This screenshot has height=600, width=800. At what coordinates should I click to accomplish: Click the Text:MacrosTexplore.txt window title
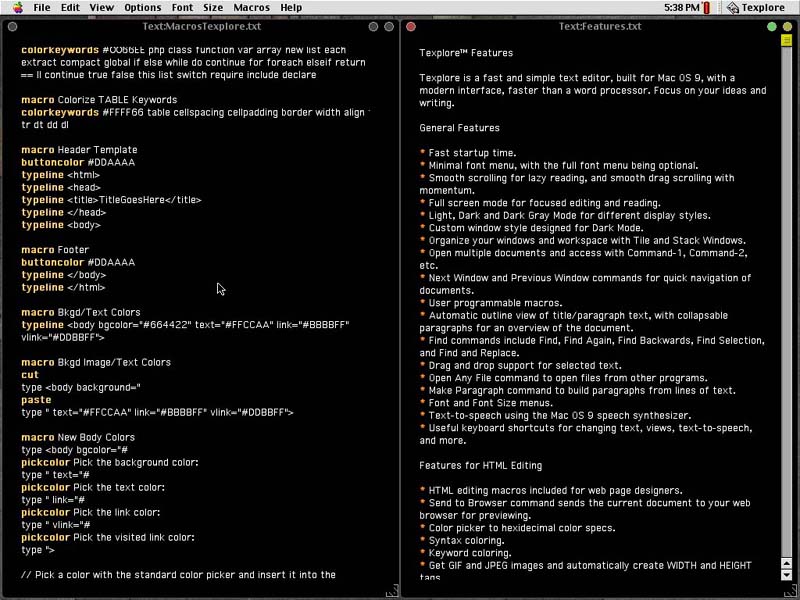tap(202, 27)
